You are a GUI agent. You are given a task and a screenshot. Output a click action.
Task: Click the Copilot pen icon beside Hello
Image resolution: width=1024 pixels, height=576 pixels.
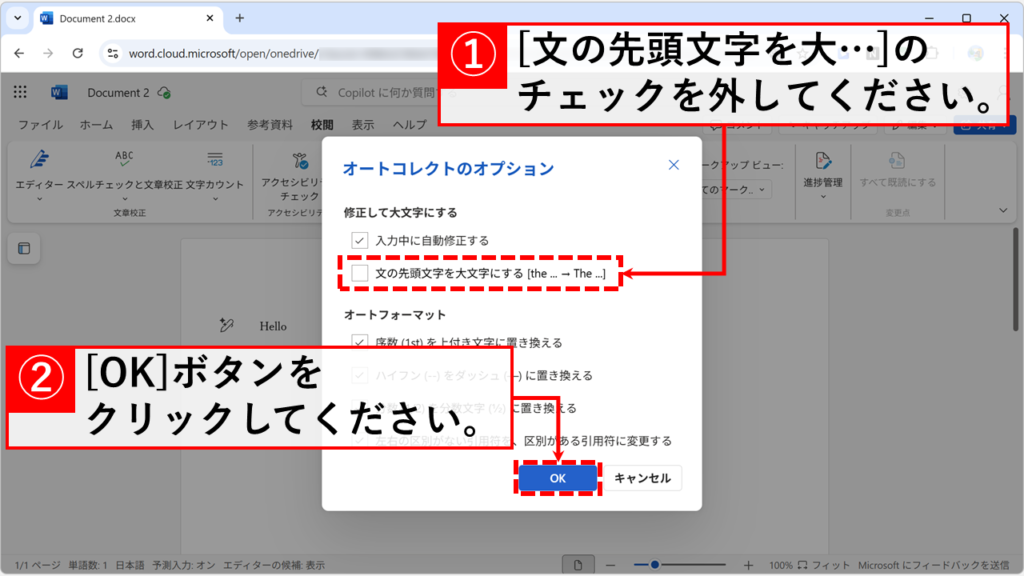click(x=227, y=325)
